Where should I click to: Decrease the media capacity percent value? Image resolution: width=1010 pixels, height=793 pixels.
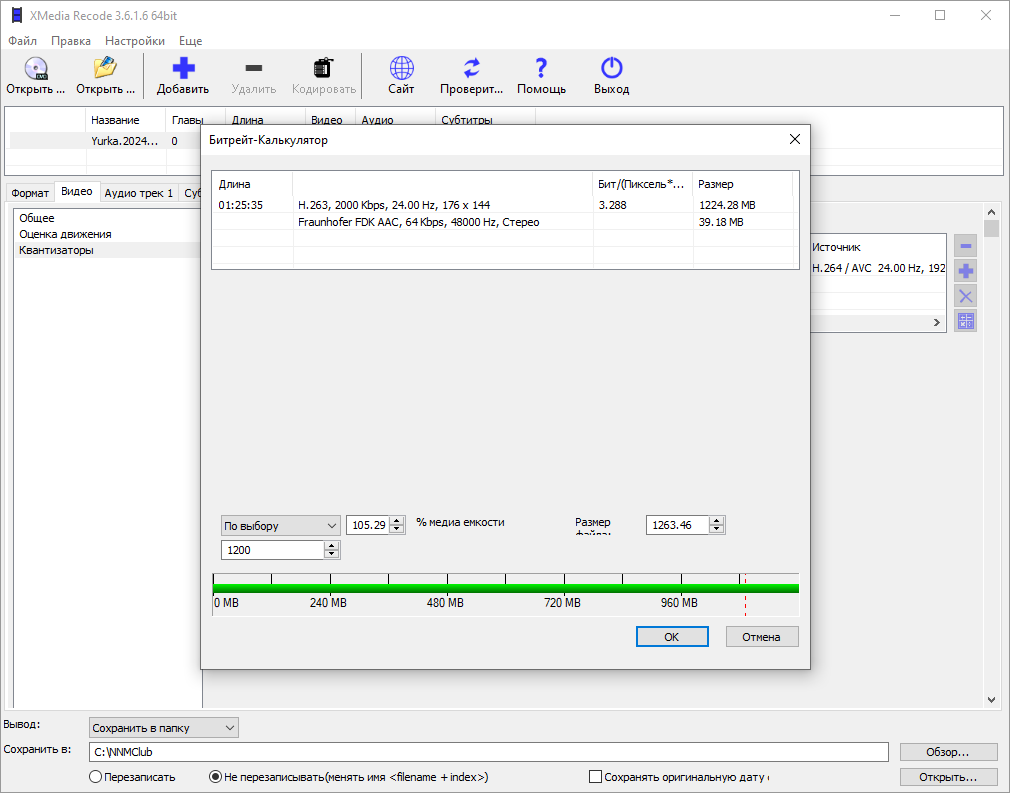[397, 529]
